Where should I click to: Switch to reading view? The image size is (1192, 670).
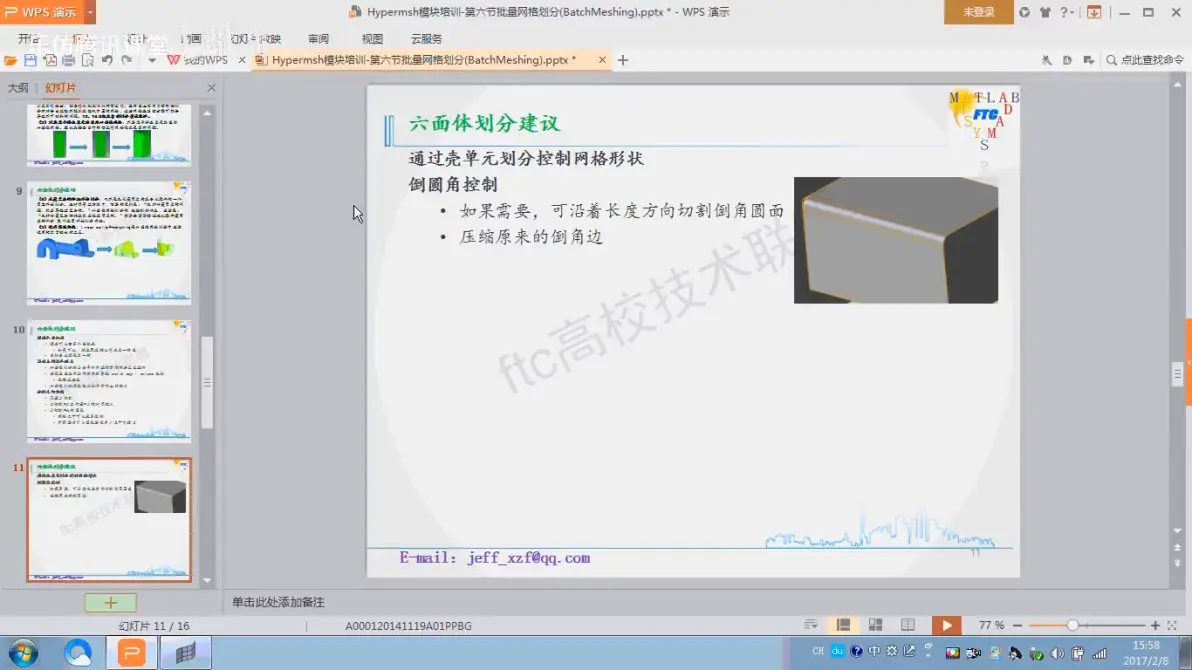[908, 625]
